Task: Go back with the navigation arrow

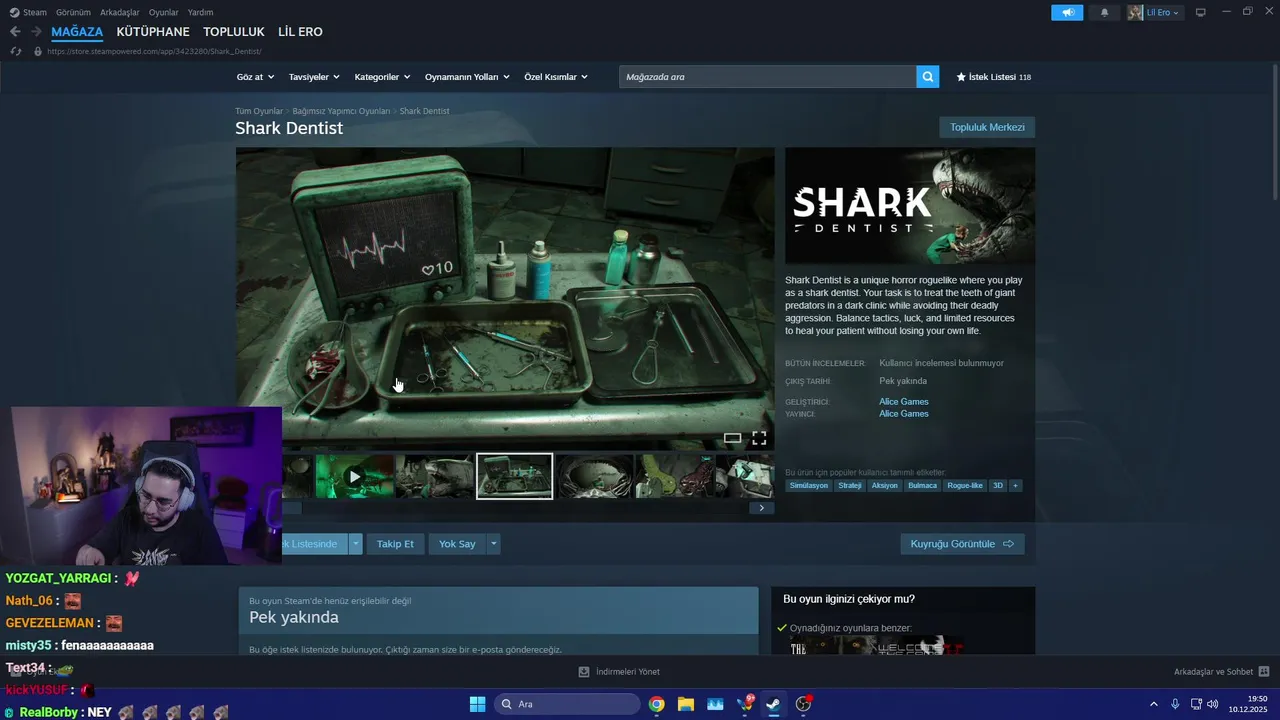Action: (x=15, y=32)
